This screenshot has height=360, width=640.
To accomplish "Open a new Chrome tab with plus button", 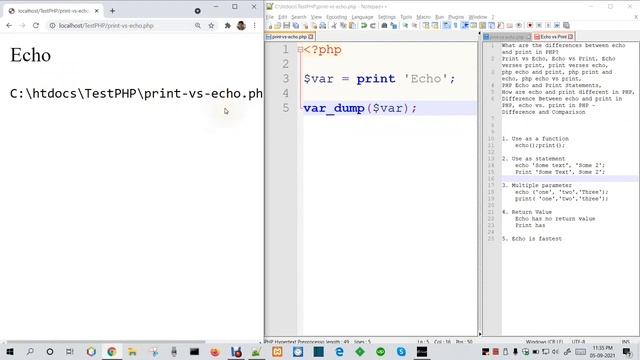I will tap(112, 11).
